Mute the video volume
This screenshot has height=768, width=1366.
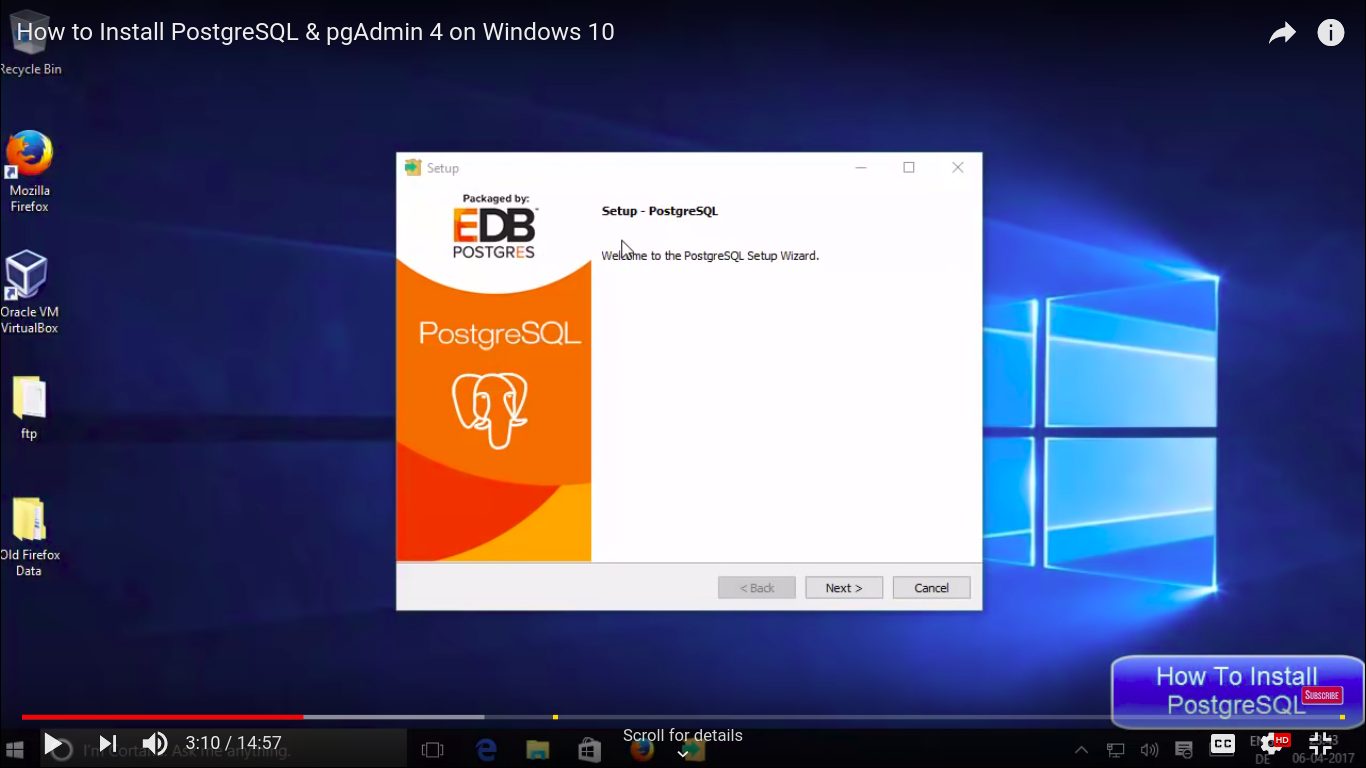tap(155, 743)
